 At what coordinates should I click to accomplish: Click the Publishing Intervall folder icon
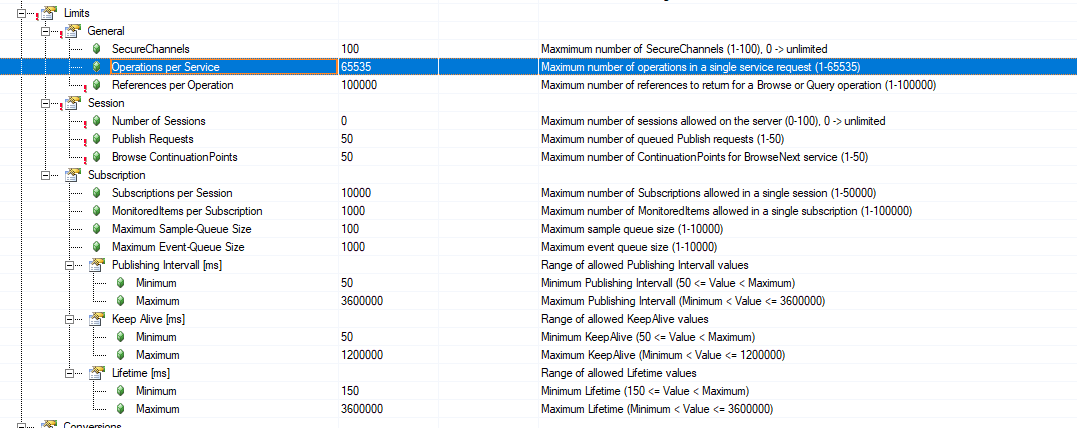(98, 264)
